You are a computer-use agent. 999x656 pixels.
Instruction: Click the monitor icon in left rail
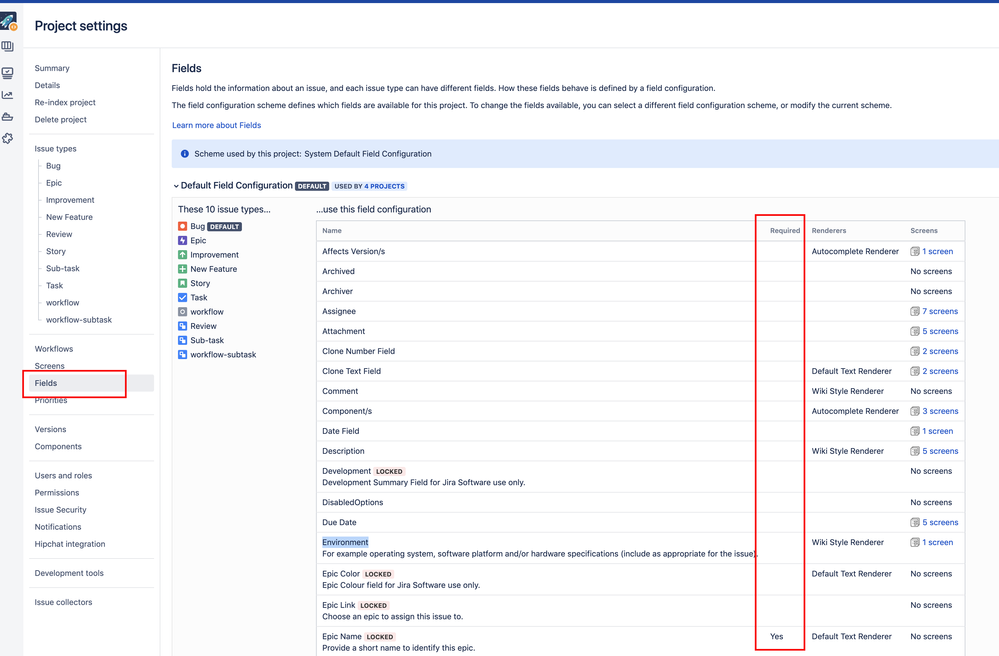pos(8,73)
